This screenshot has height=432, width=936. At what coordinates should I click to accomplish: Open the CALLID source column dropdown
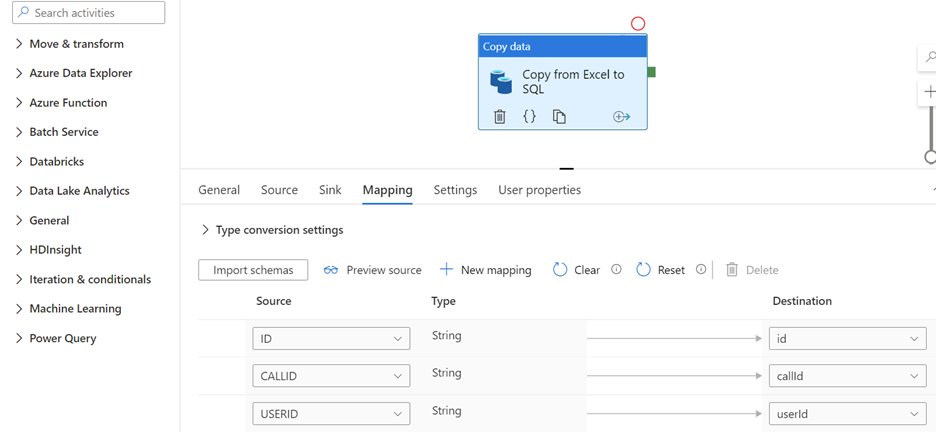[x=331, y=377]
